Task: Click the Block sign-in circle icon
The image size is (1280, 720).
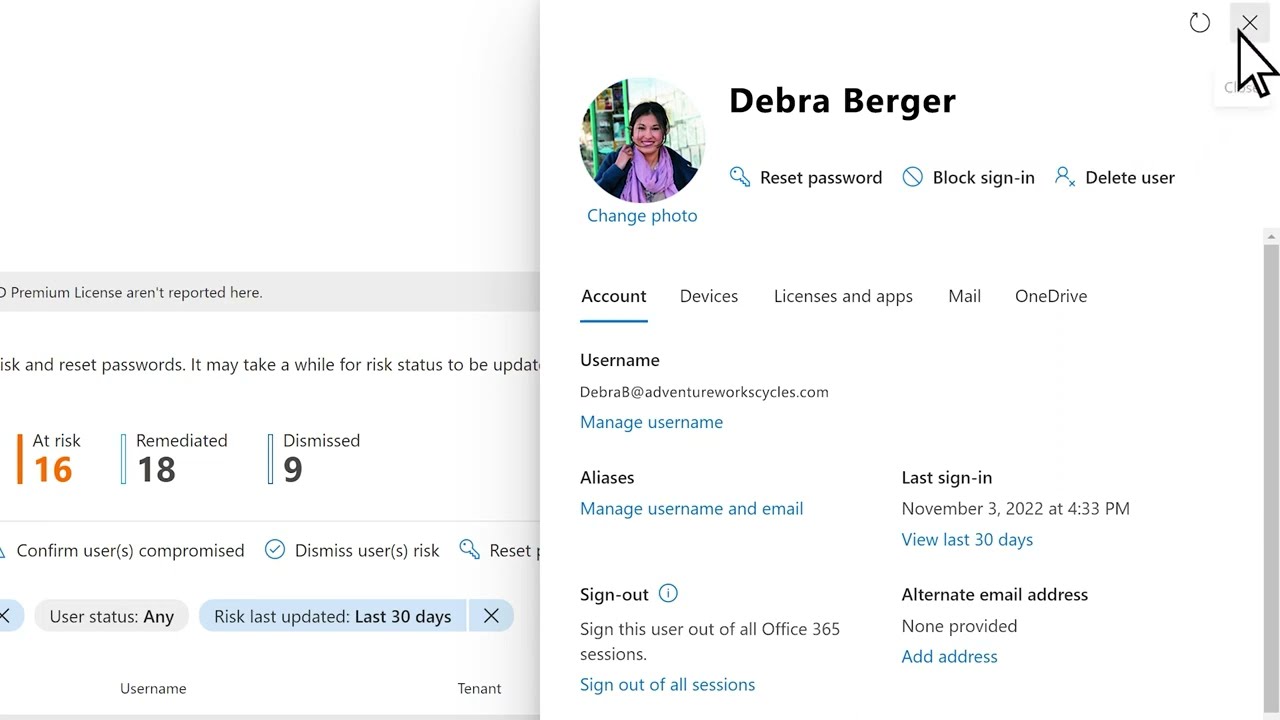Action: coord(912,177)
